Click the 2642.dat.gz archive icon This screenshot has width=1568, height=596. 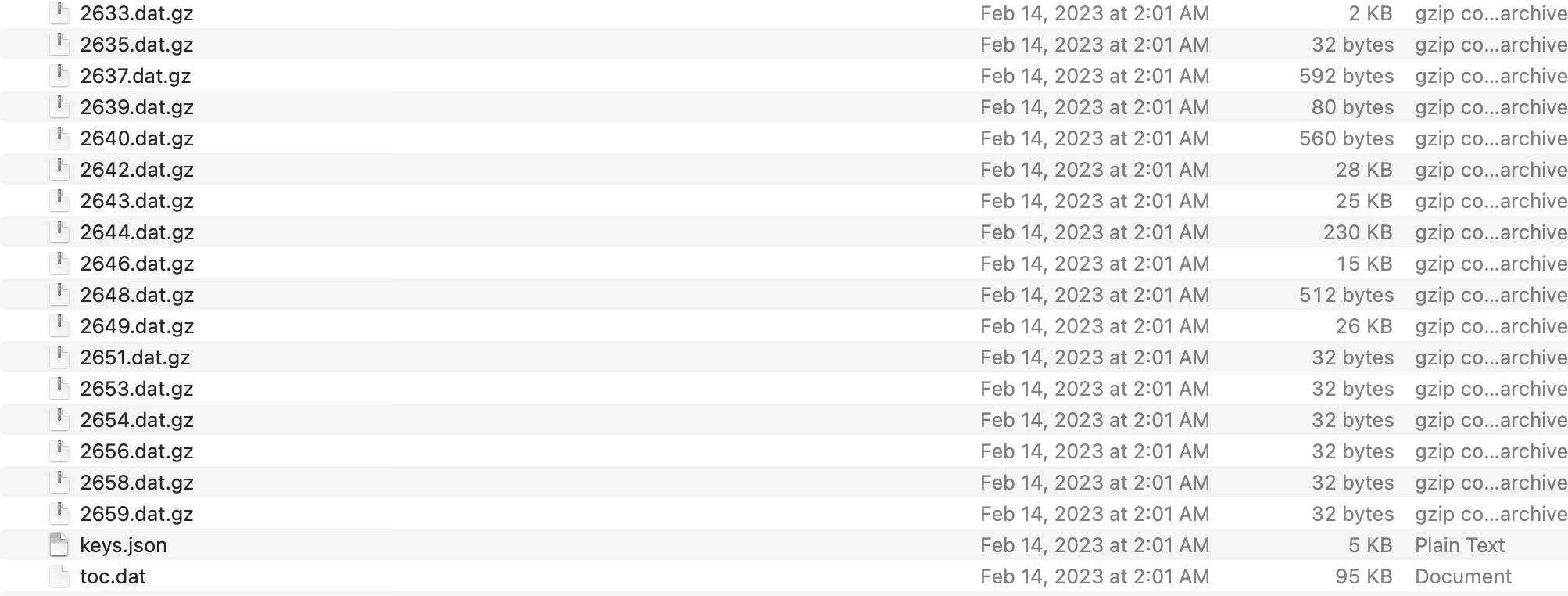tap(59, 170)
